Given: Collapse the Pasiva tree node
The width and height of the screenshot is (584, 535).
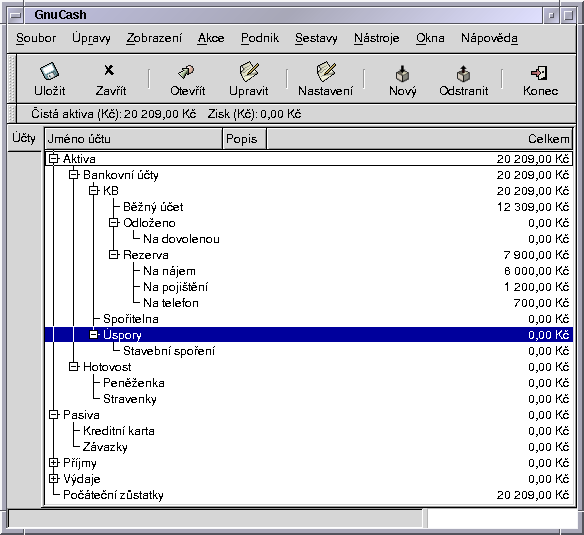Looking at the screenshot, I should 54,415.
